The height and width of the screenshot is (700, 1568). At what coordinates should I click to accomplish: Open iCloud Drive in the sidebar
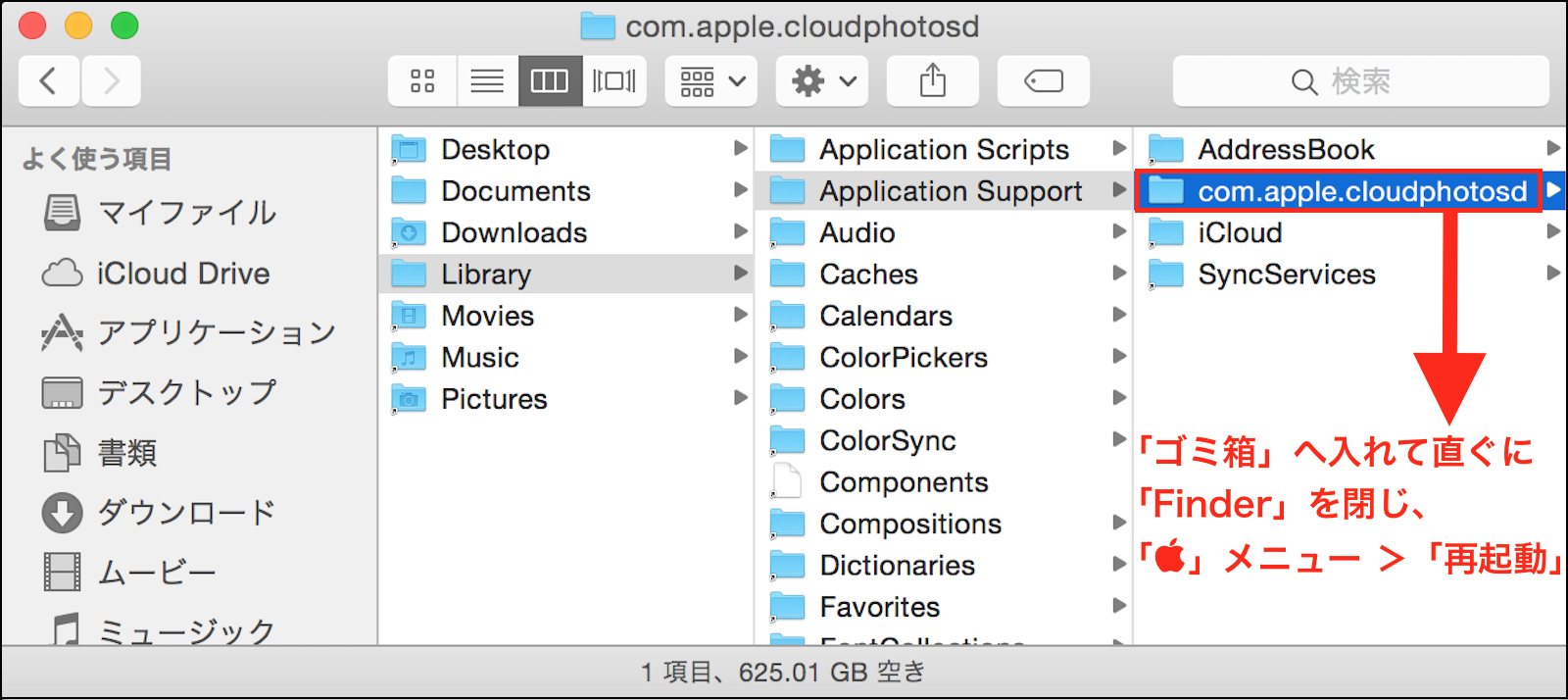(x=156, y=274)
